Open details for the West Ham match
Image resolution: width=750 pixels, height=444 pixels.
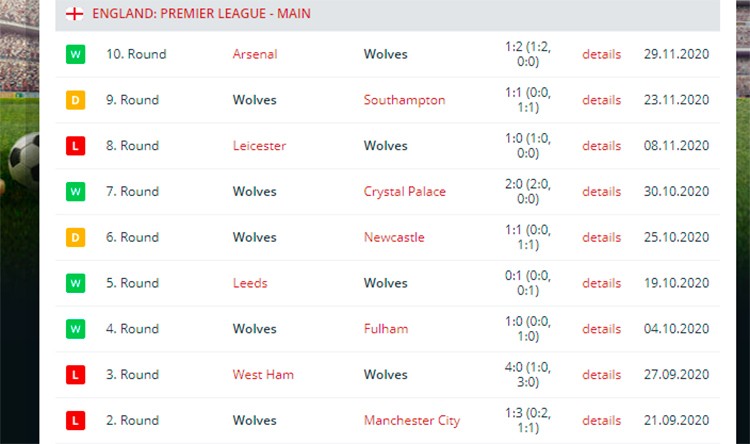pos(601,375)
